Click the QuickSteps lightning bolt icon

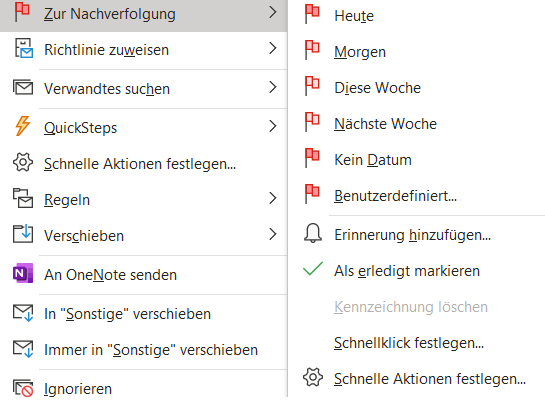click(x=23, y=126)
